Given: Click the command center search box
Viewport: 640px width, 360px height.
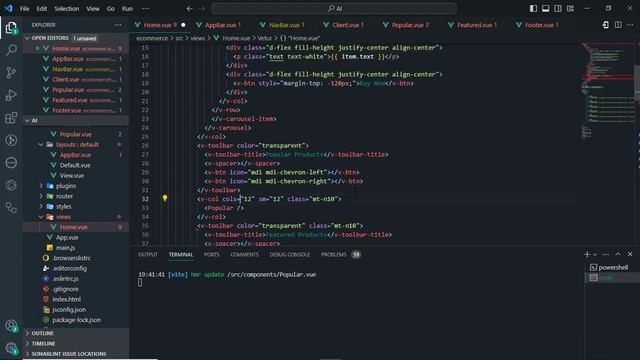Looking at the screenshot, I should pos(334,8).
